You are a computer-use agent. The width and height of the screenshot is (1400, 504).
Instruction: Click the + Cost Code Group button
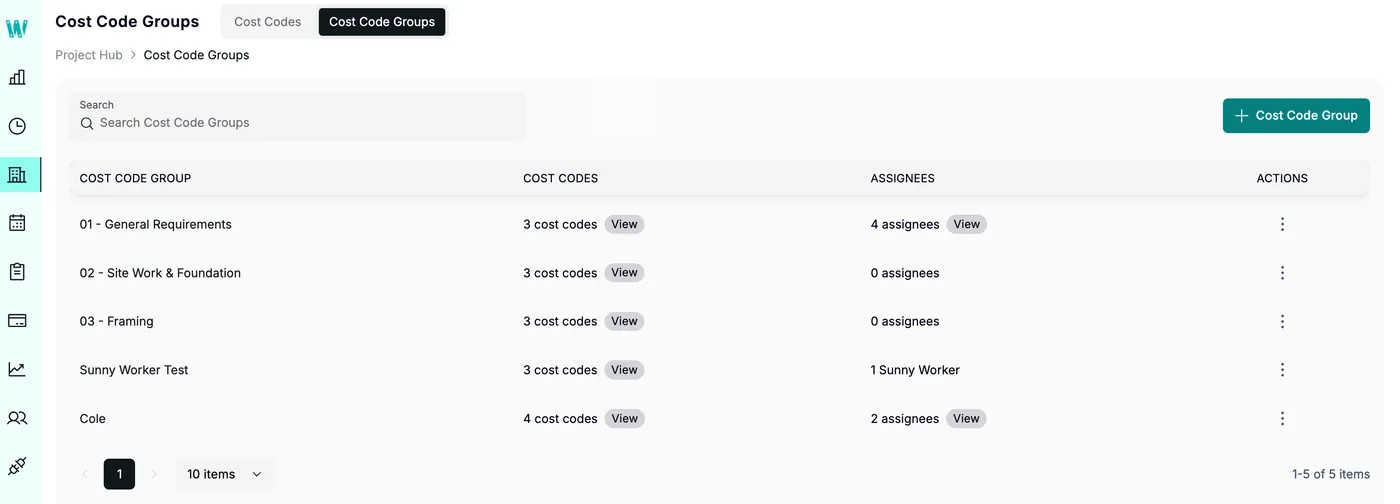(1296, 116)
